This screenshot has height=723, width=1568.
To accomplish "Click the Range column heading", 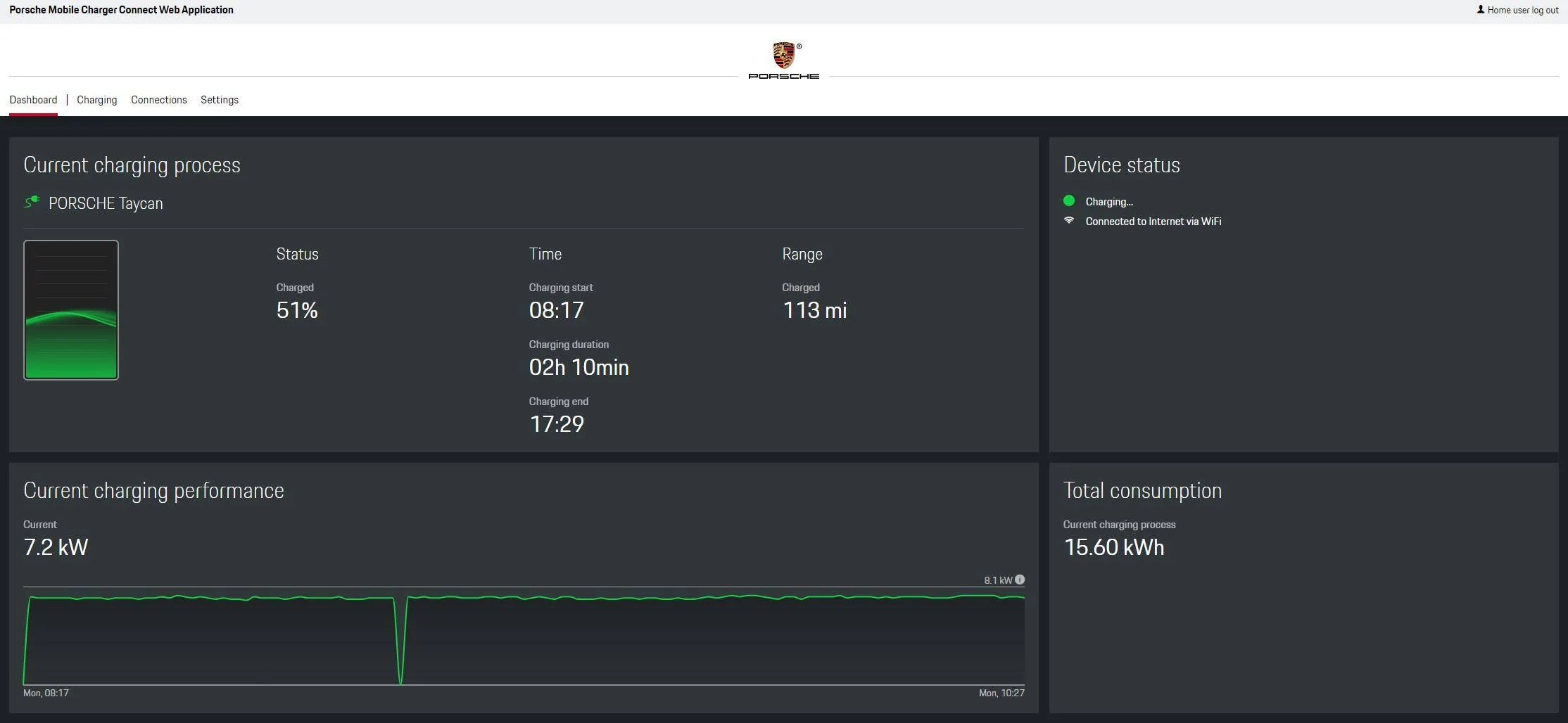I will coord(802,254).
